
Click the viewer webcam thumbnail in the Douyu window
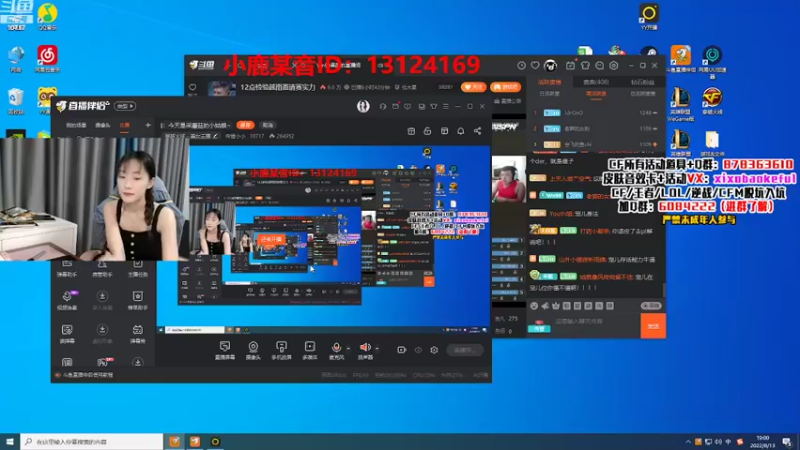[509, 180]
